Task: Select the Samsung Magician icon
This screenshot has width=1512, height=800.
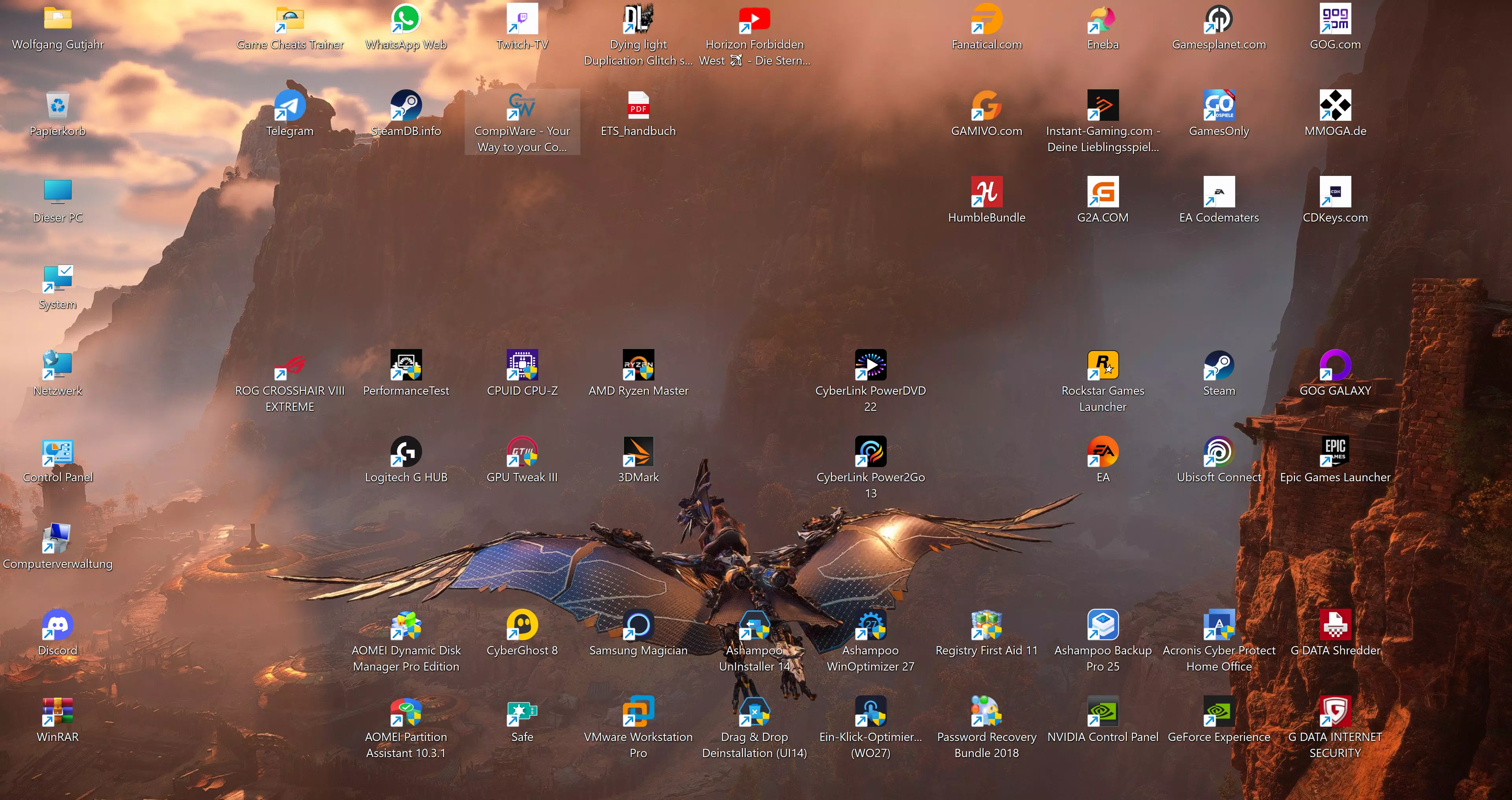Action: 639,624
